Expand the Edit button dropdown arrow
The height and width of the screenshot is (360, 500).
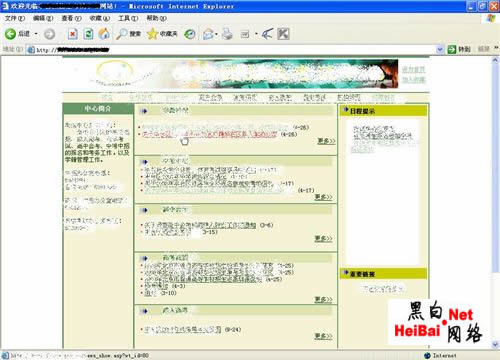pos(256,34)
